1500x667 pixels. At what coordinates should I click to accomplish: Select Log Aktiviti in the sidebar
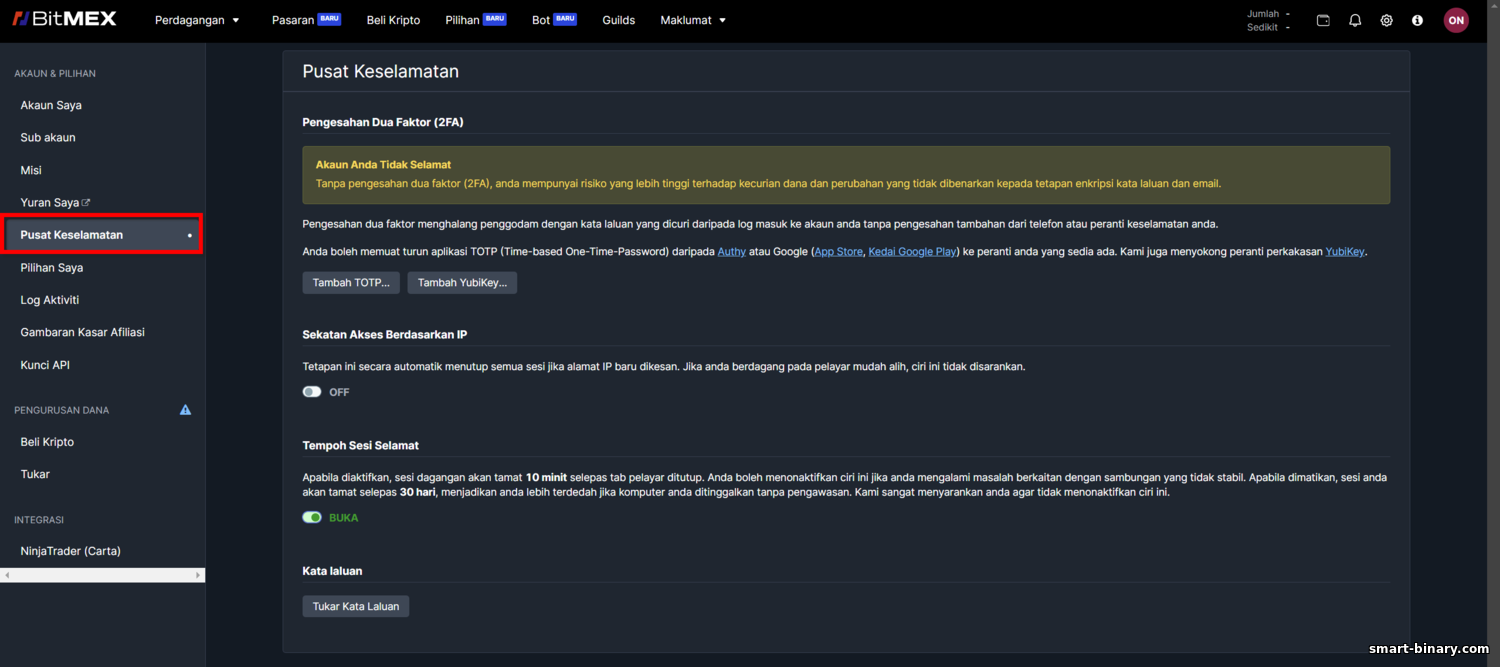point(50,300)
